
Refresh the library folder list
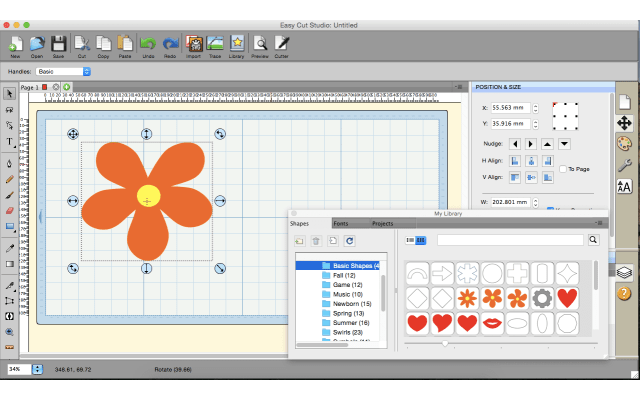click(x=350, y=241)
